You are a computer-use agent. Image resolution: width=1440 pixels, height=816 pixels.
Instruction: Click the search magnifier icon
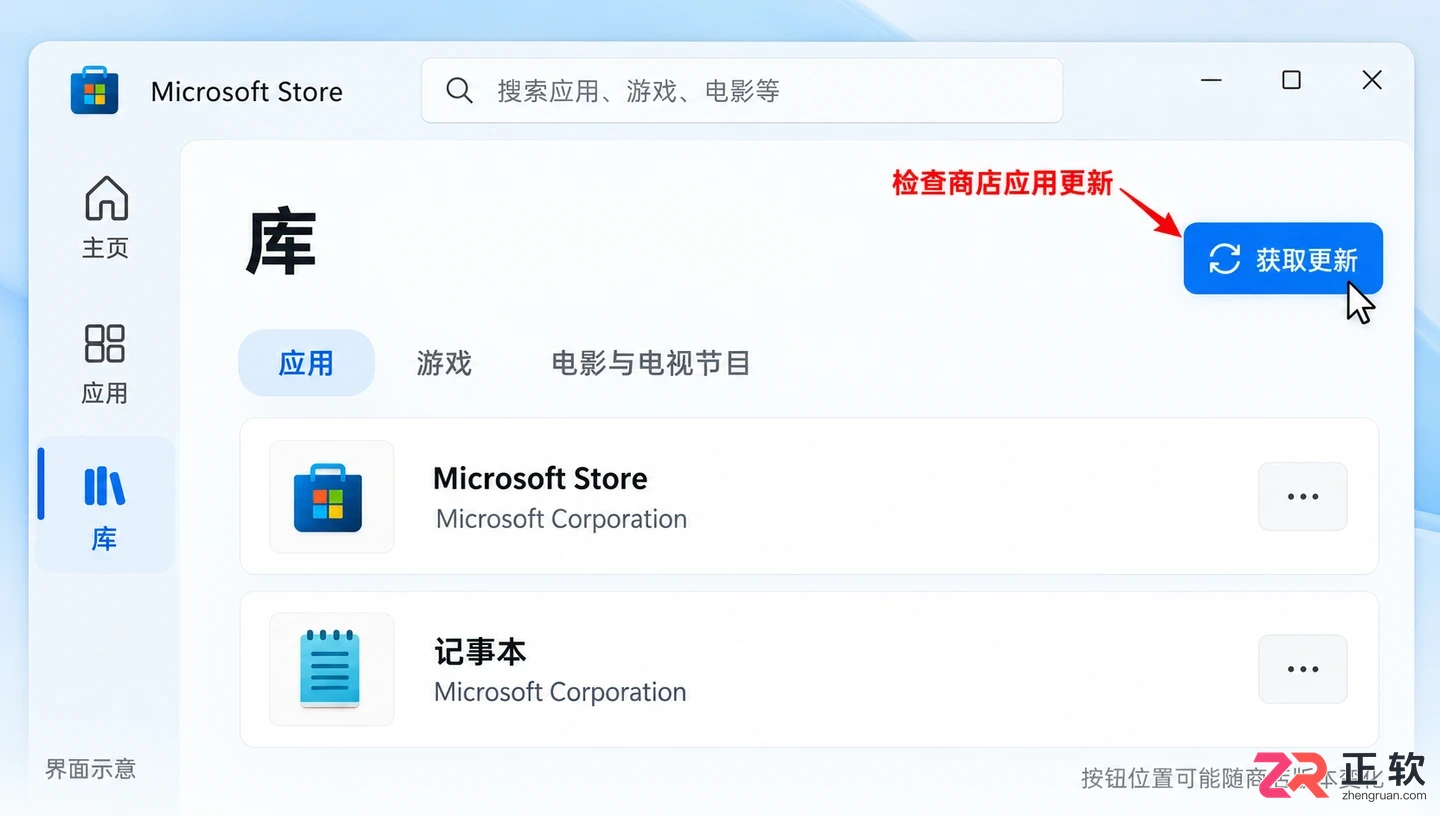(x=459, y=91)
